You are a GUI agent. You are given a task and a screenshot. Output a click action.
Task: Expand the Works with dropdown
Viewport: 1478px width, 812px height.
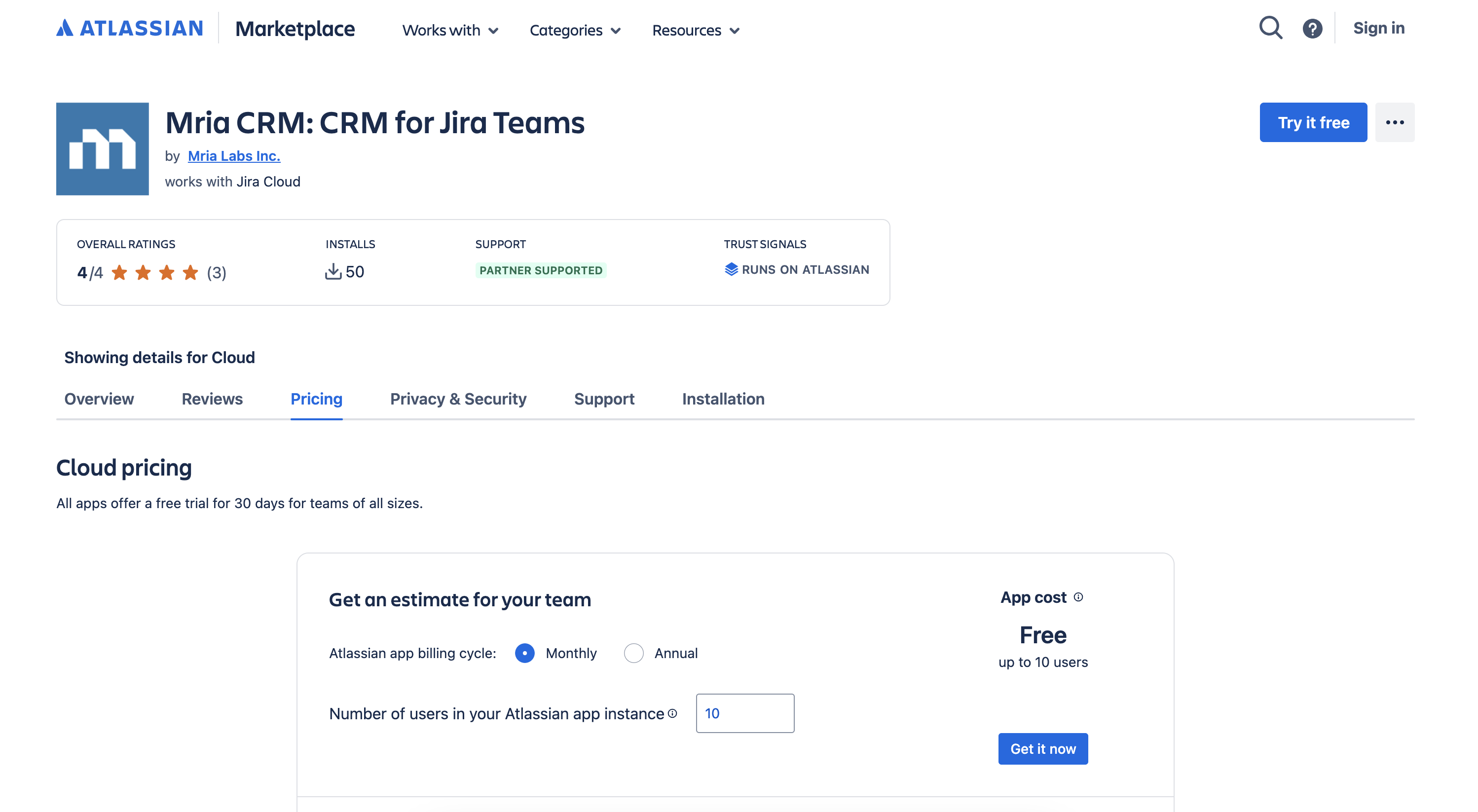pos(450,30)
